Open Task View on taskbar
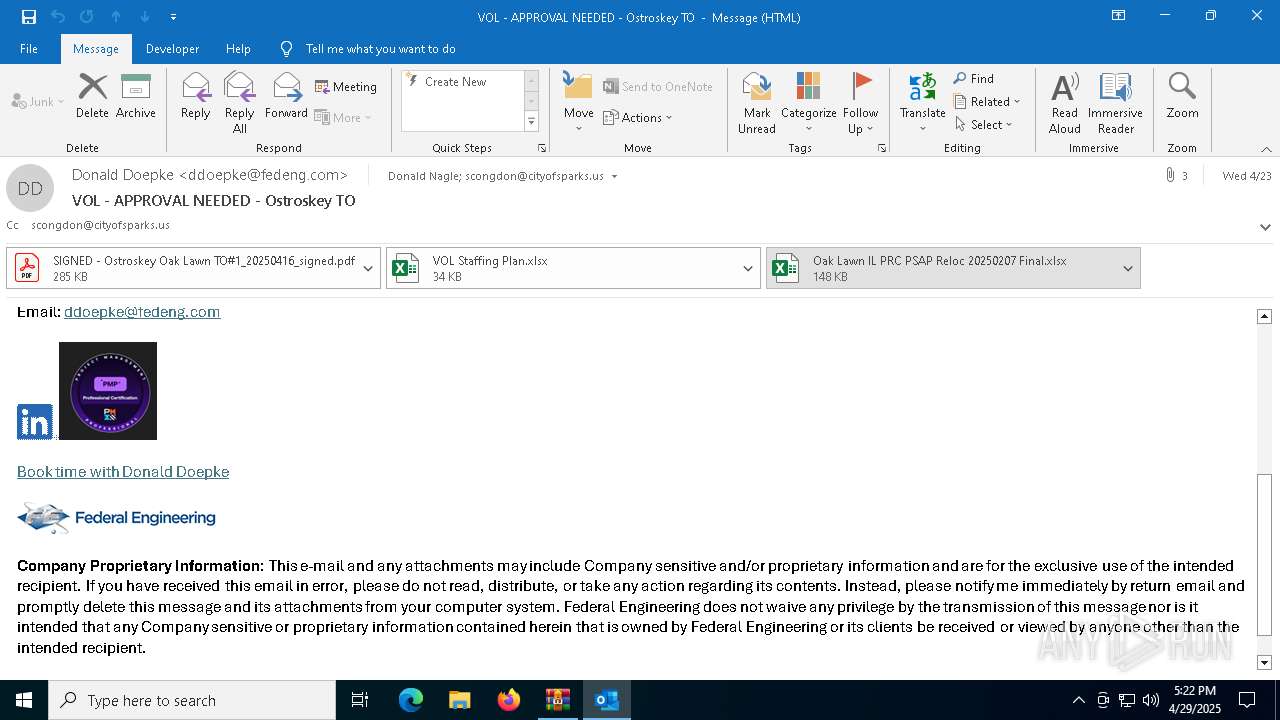 [360, 700]
